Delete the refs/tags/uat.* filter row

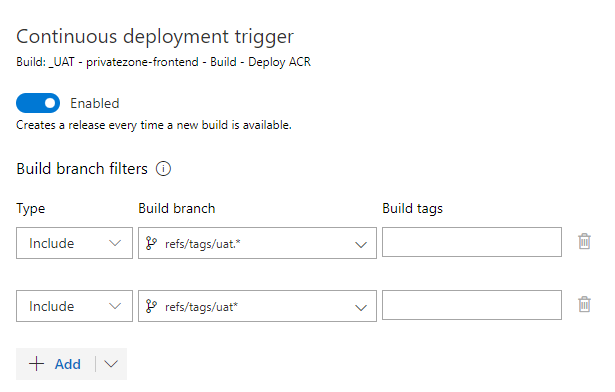[584, 242]
